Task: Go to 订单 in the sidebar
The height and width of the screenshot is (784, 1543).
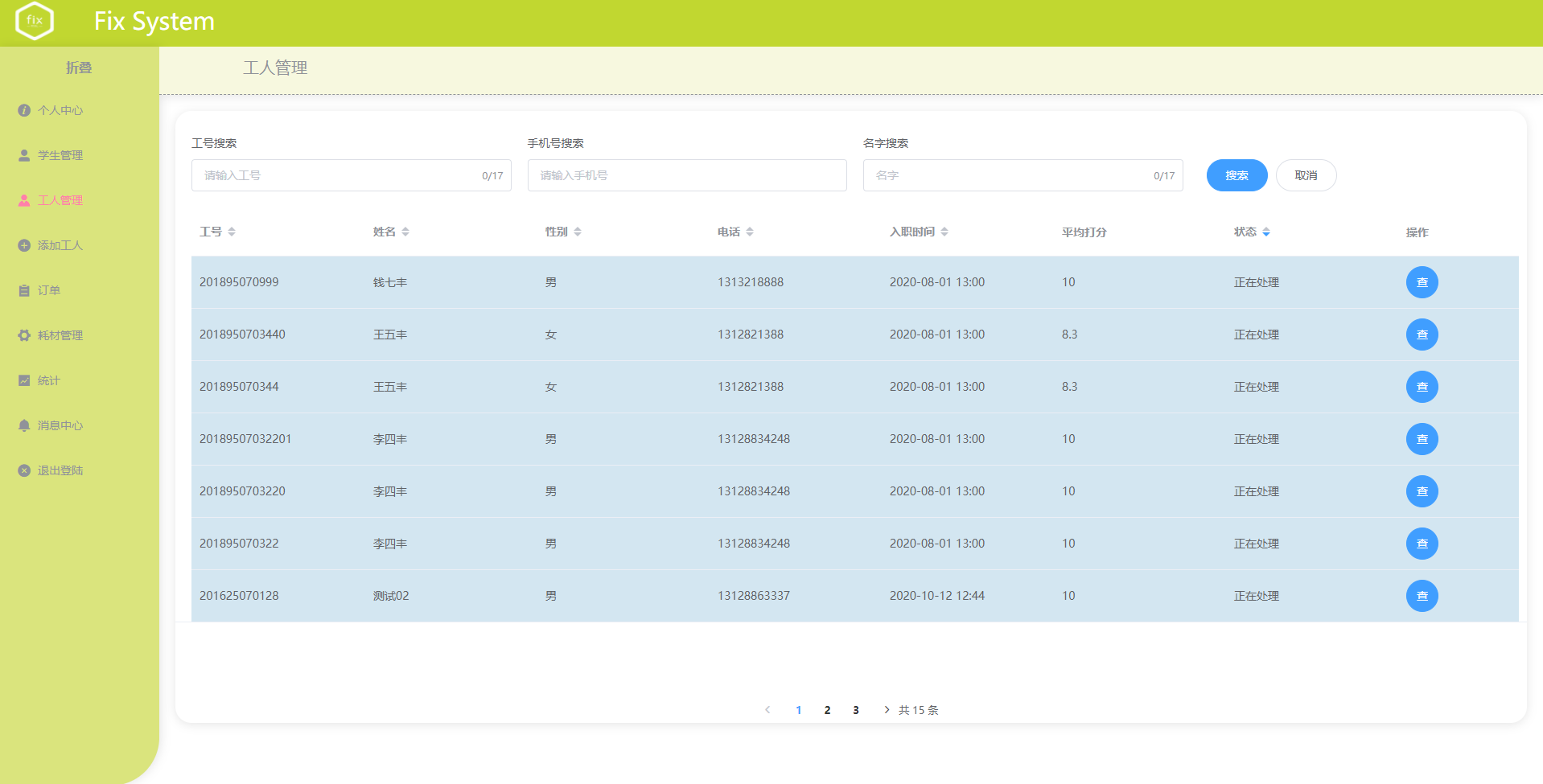Action: point(39,290)
